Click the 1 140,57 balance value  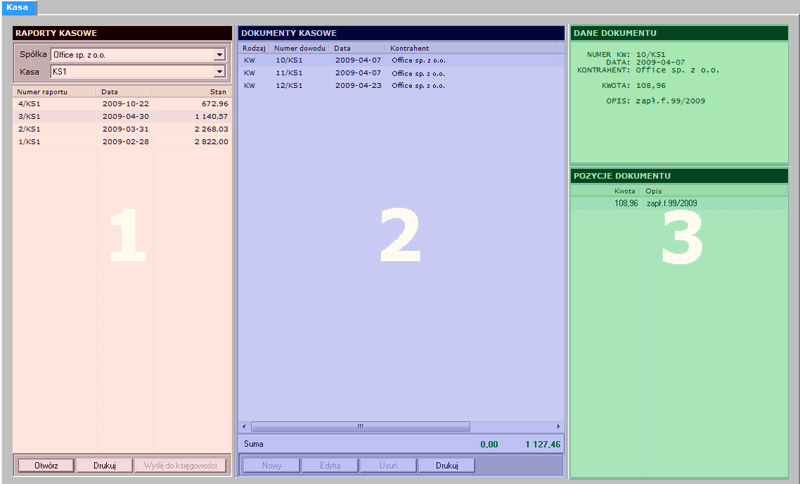211,116
